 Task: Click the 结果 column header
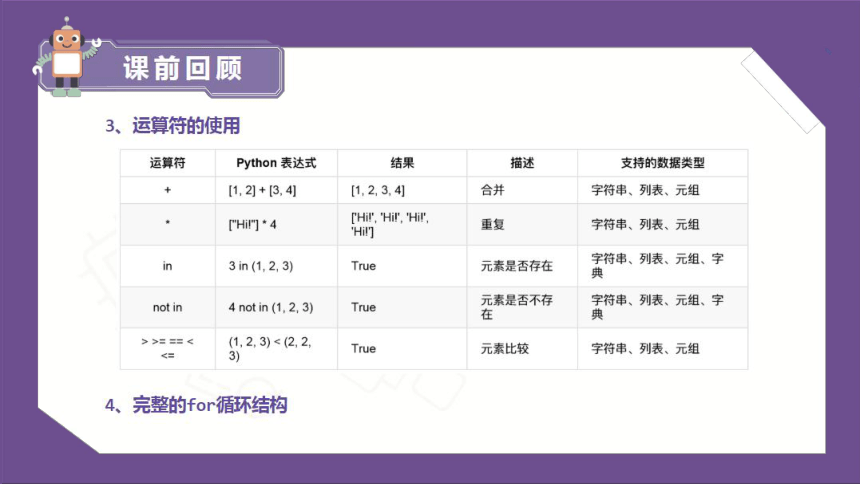(402, 163)
